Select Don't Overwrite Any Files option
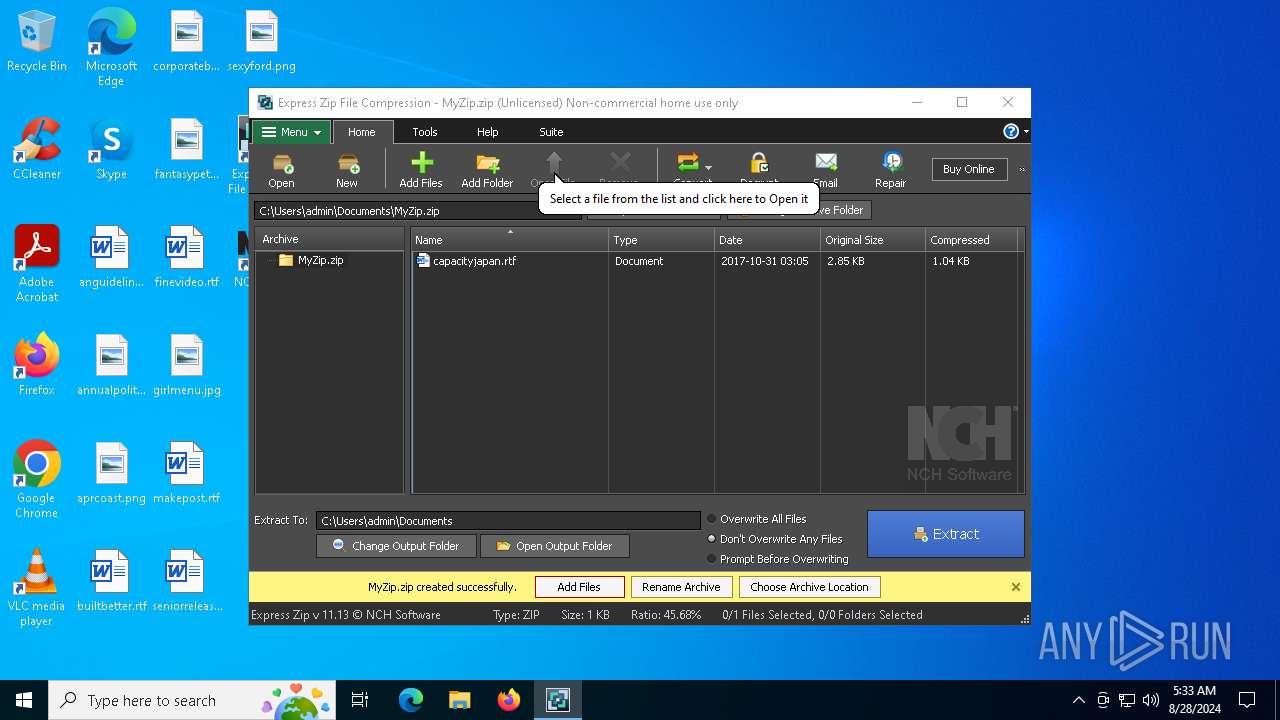 [775, 539]
